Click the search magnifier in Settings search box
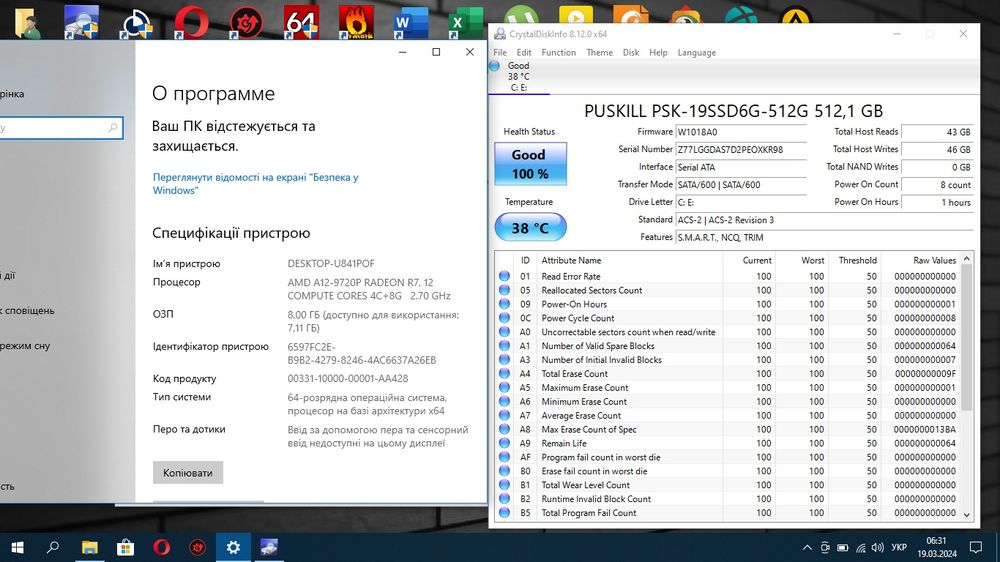The image size is (1000, 562). click(x=113, y=128)
